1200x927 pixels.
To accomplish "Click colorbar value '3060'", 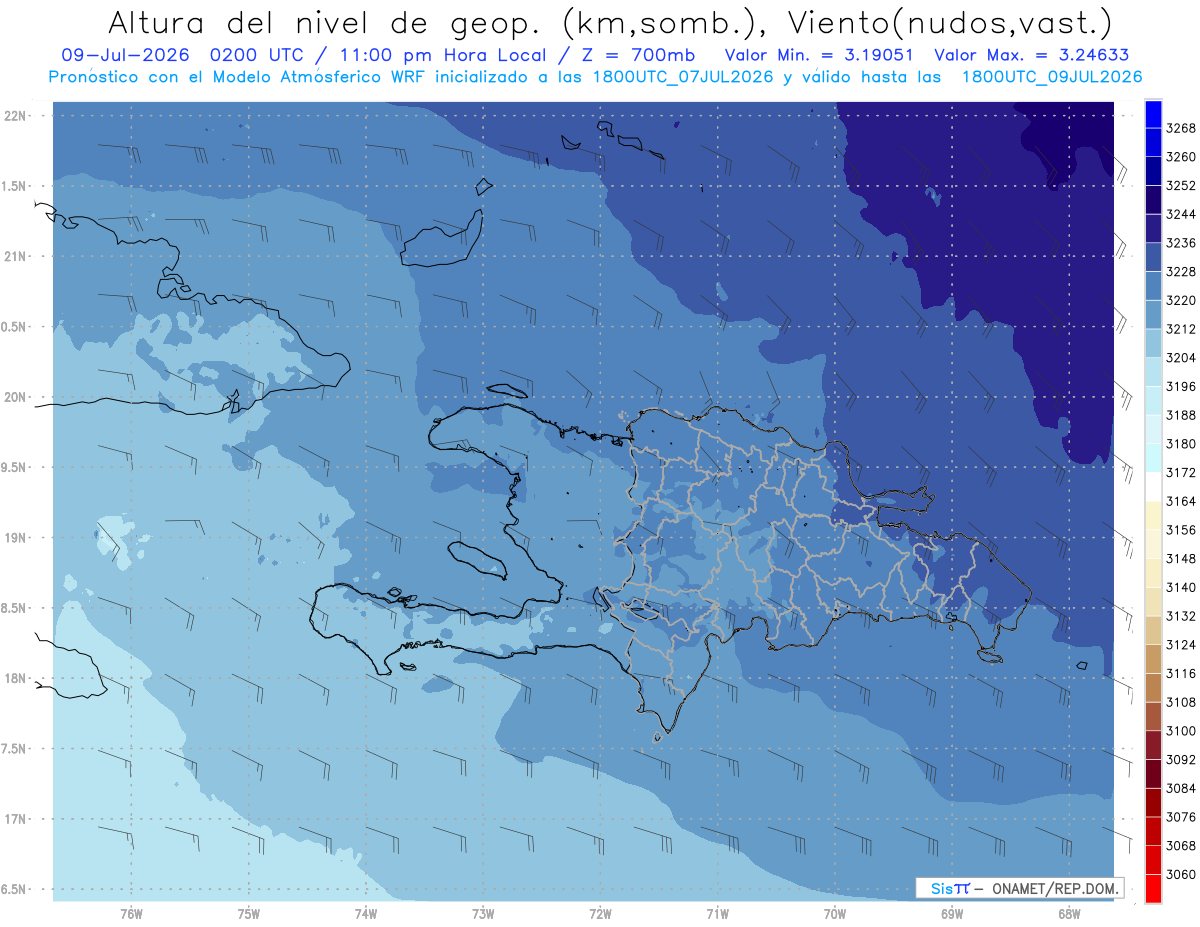I will [1181, 874].
